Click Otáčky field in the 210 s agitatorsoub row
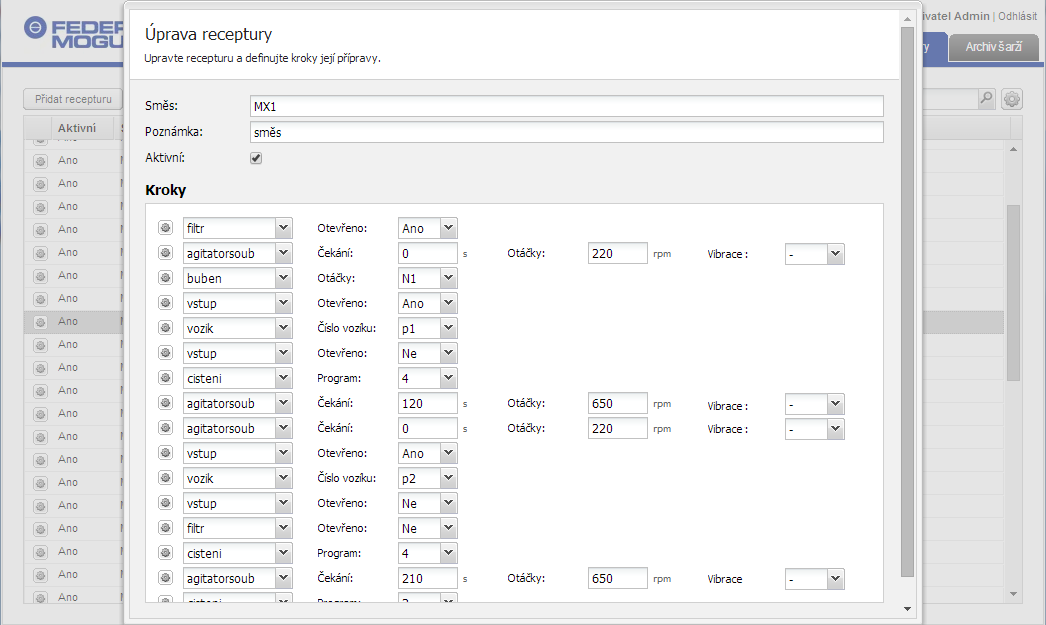This screenshot has height=625, width=1046. (x=617, y=578)
